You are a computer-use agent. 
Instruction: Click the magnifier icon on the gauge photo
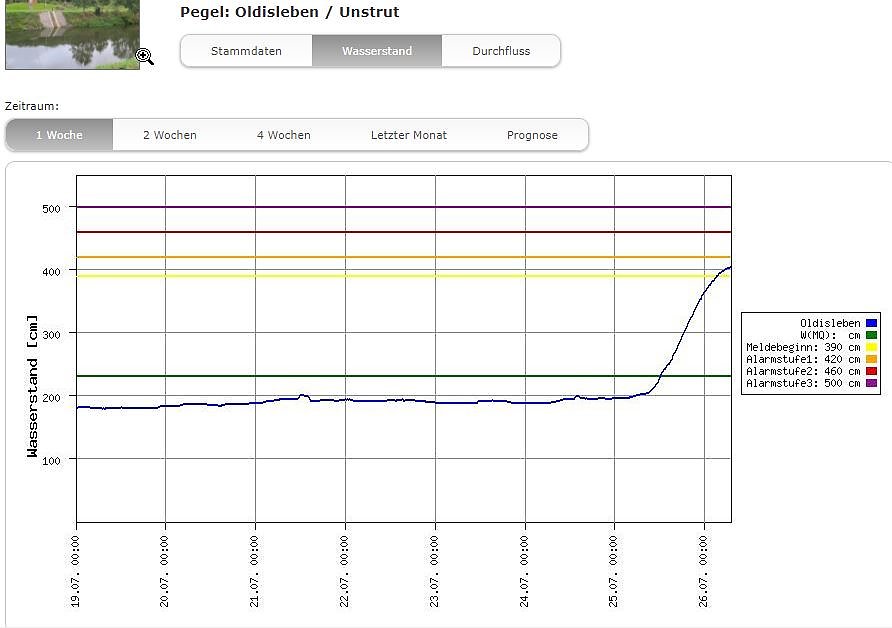tap(145, 57)
